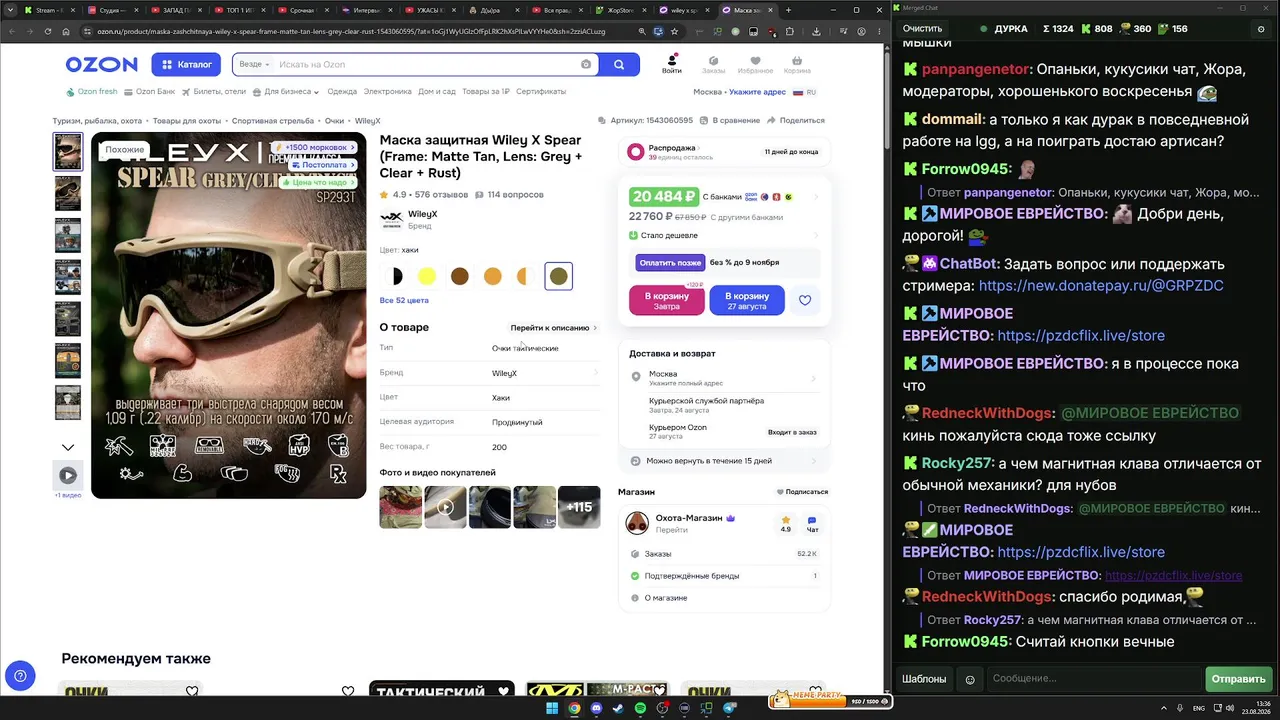Open Все 52 цвета link

404,300
